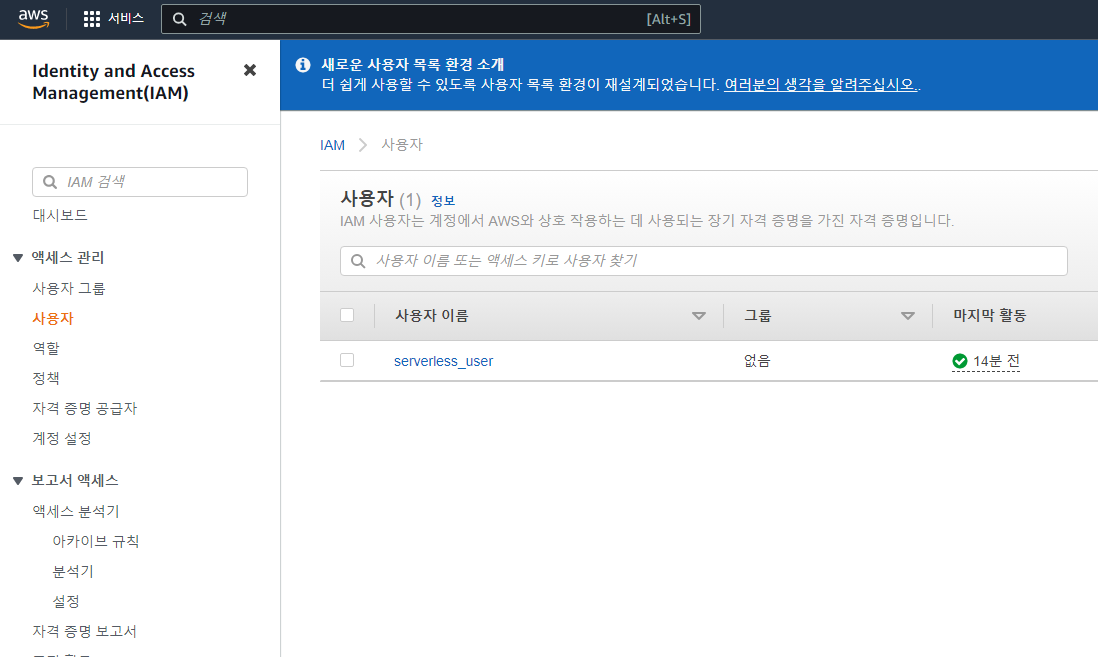Click the 마지막 활동 column header
This screenshot has width=1098, height=657.
pos(989,316)
